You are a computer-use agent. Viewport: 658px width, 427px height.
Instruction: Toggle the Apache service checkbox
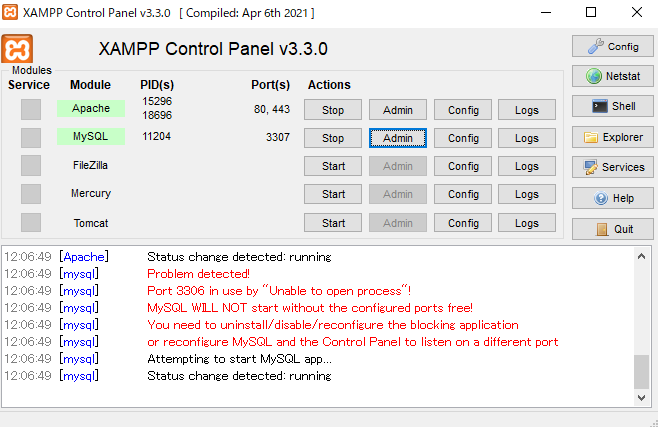31,109
